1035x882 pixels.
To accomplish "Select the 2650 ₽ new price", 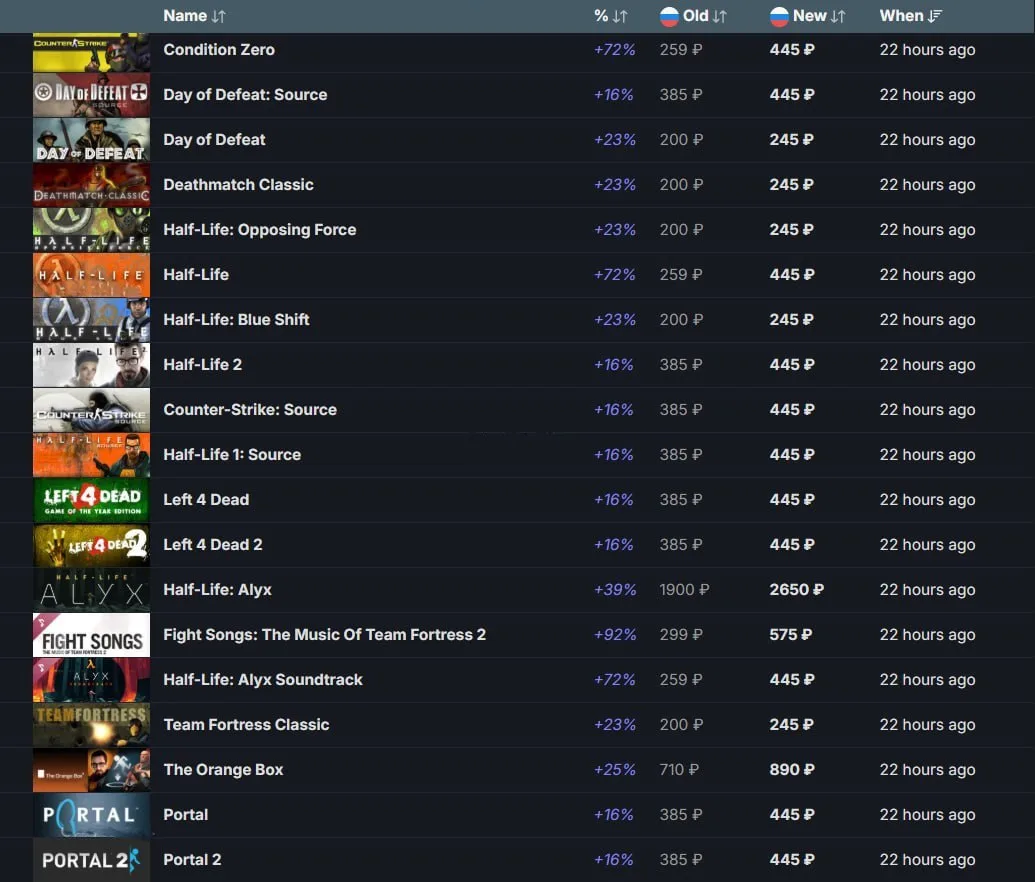I will (x=797, y=590).
